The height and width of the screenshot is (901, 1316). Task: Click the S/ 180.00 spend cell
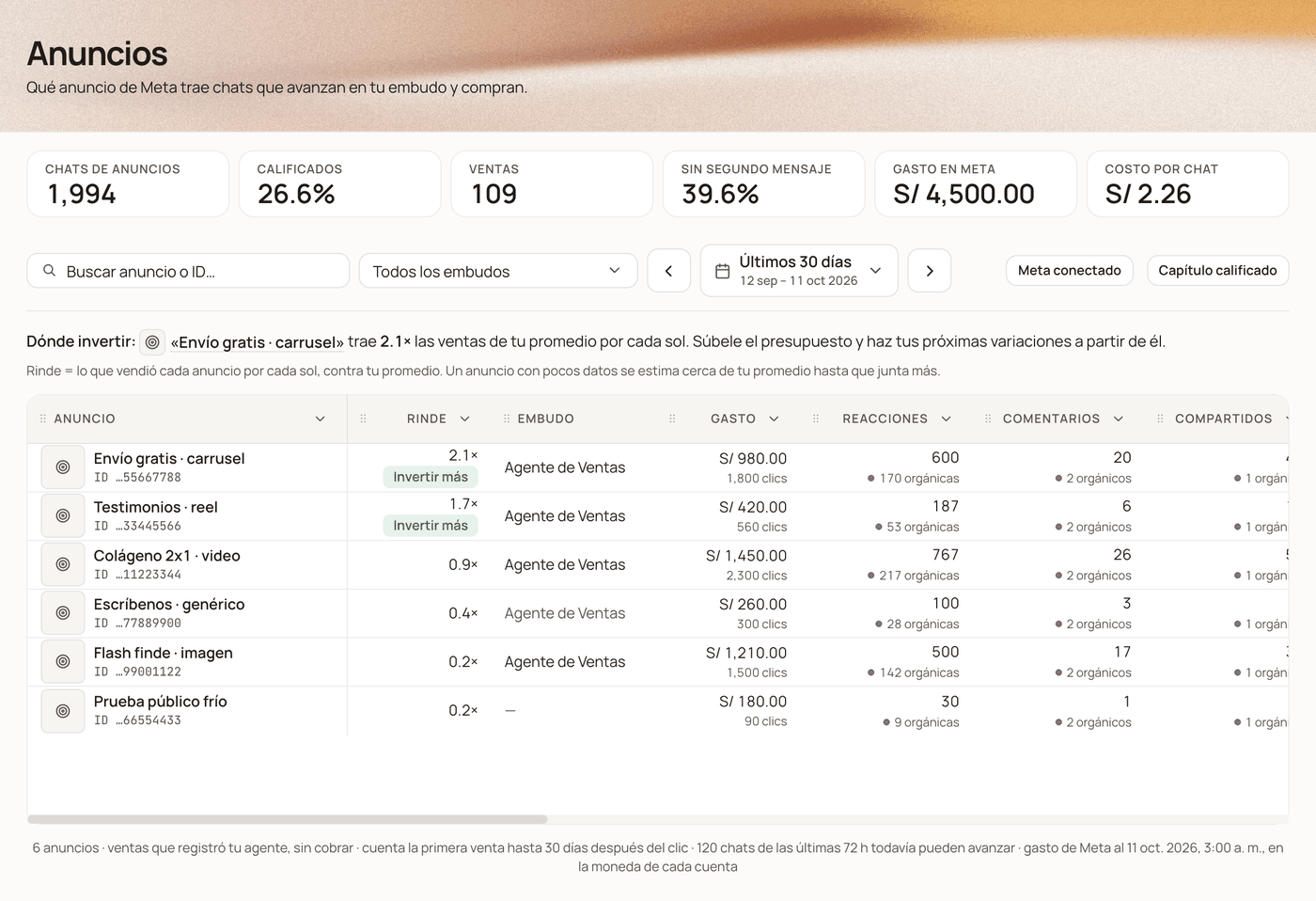pyautogui.click(x=753, y=702)
